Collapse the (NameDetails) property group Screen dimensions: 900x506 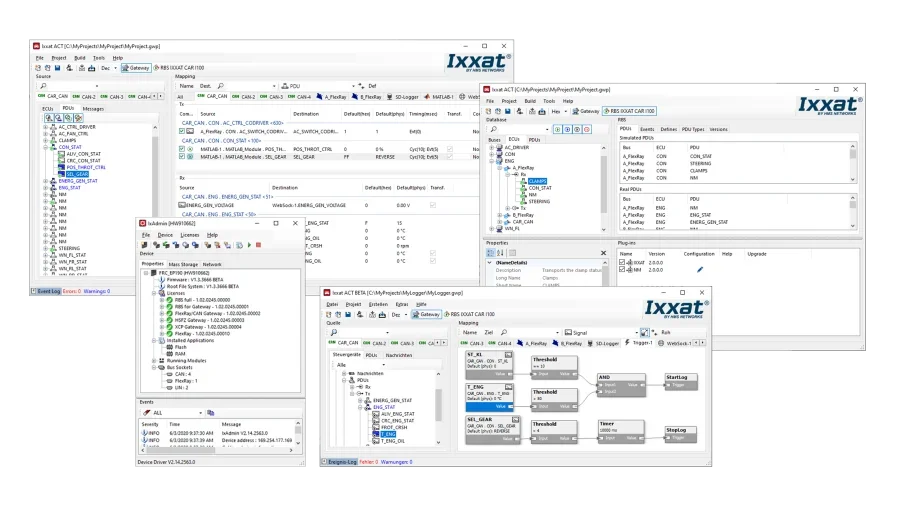coord(490,263)
